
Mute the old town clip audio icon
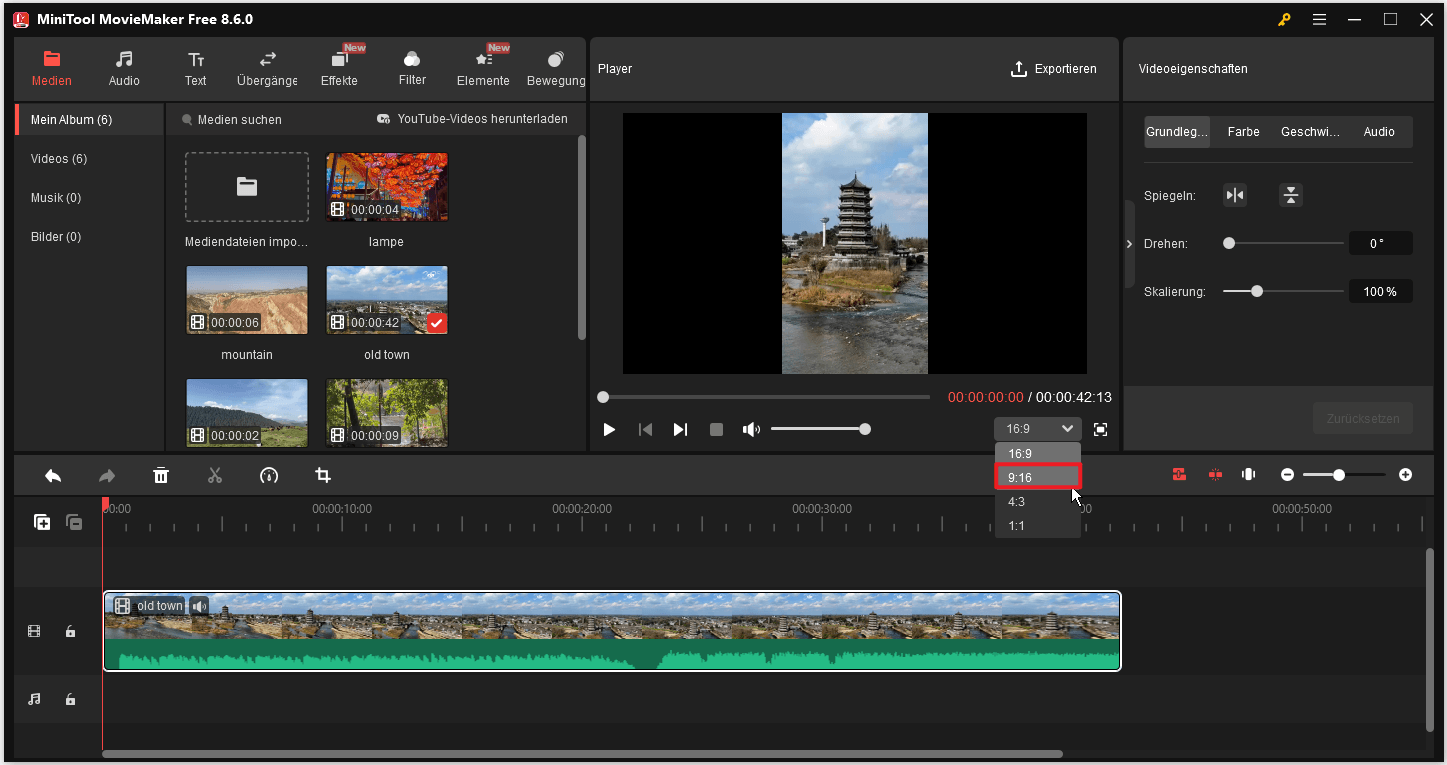click(x=199, y=605)
